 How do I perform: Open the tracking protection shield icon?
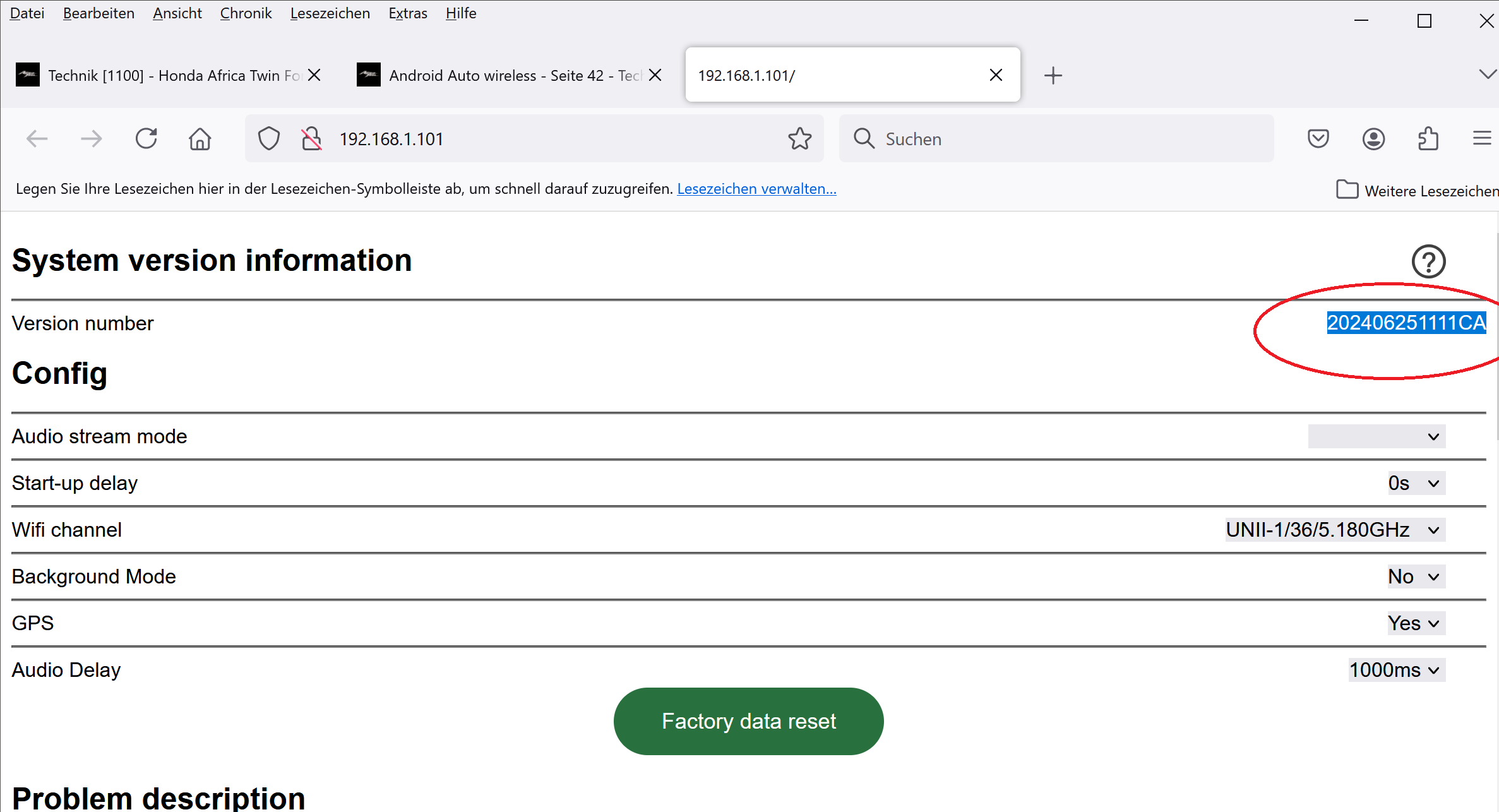coord(268,138)
